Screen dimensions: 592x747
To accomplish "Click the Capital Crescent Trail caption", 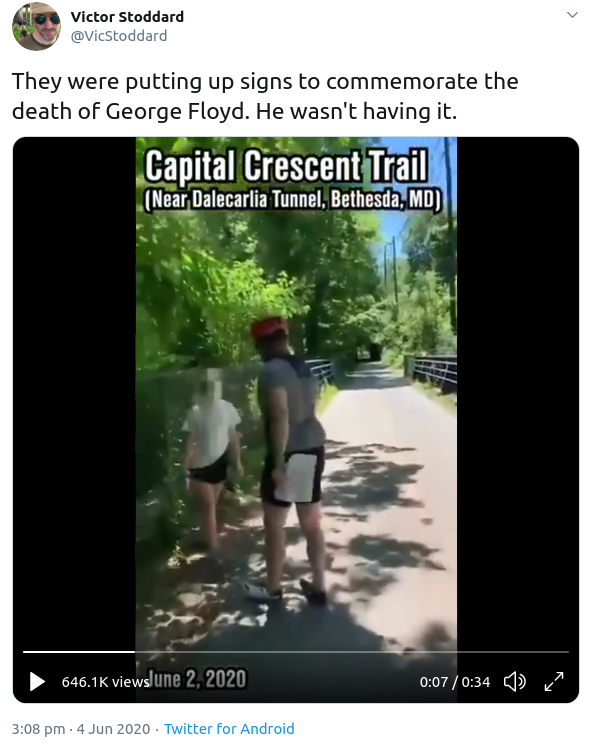I will [286, 165].
